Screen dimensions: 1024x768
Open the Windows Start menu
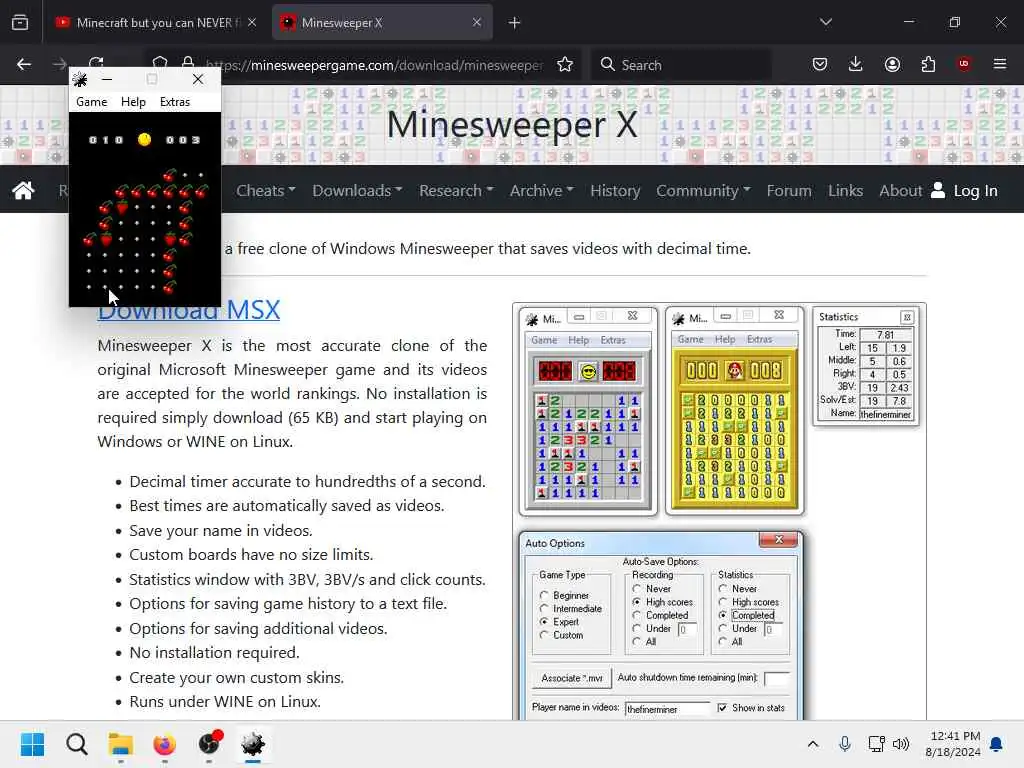(x=33, y=744)
